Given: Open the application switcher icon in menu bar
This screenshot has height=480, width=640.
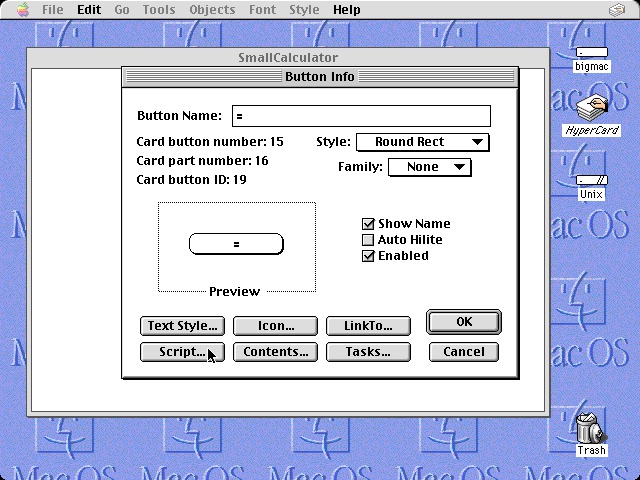Looking at the screenshot, I should click(x=617, y=9).
